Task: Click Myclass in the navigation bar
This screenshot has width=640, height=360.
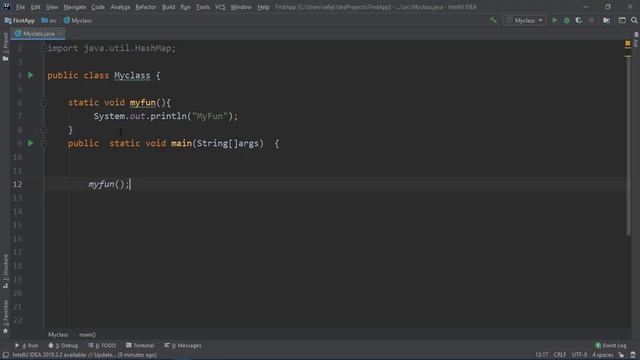Action: point(78,20)
